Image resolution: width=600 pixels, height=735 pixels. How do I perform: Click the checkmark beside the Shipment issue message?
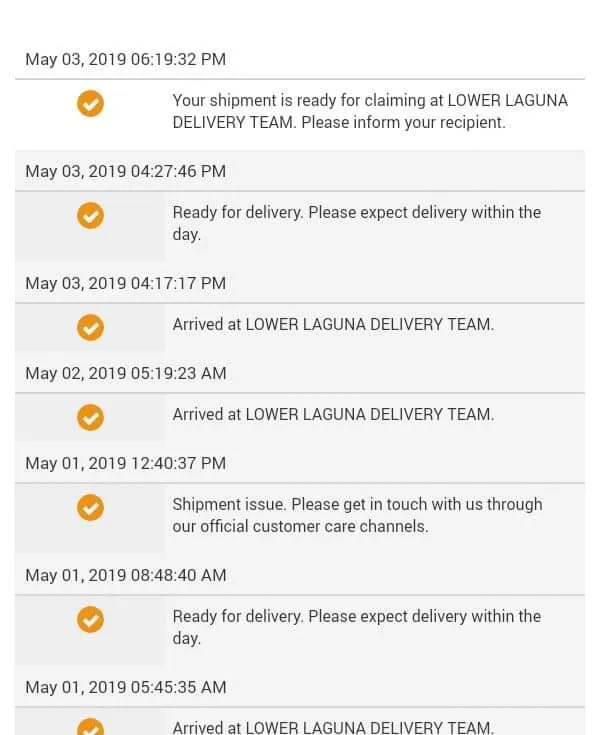tap(90, 508)
